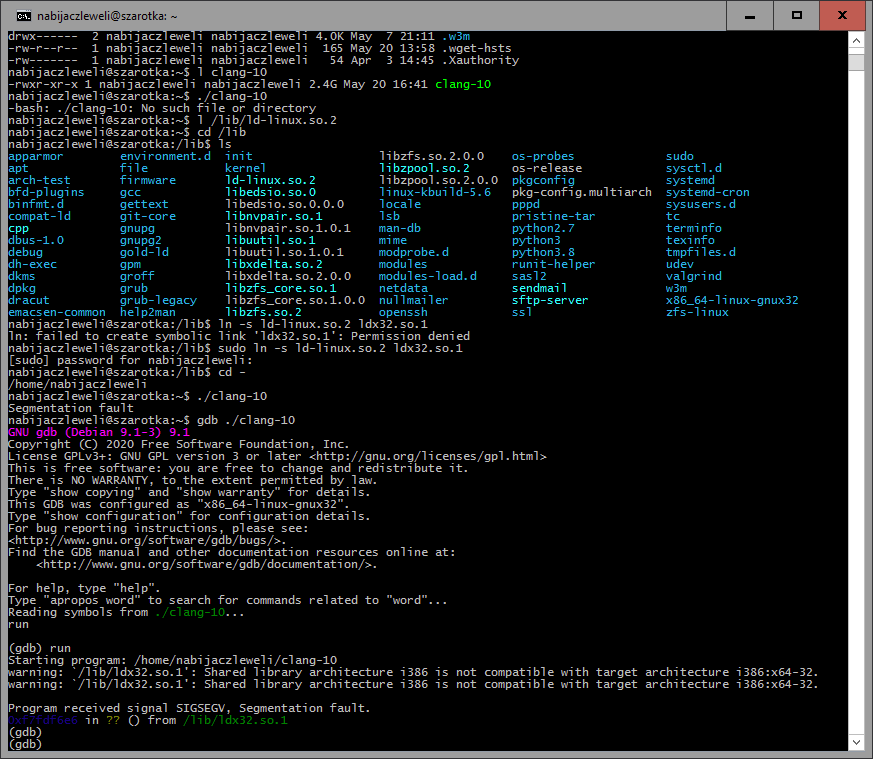This screenshot has width=873, height=759.
Task: Click the systemd-cron directory name
Action: (x=707, y=192)
